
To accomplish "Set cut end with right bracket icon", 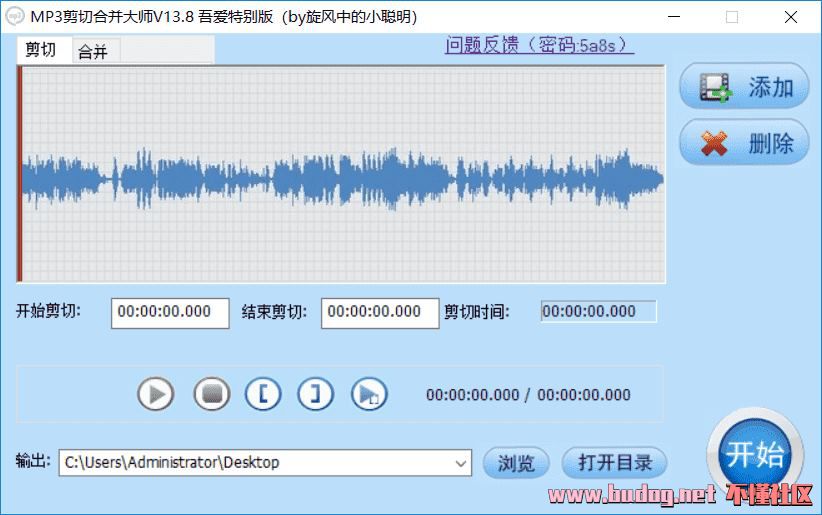I will (x=316, y=394).
